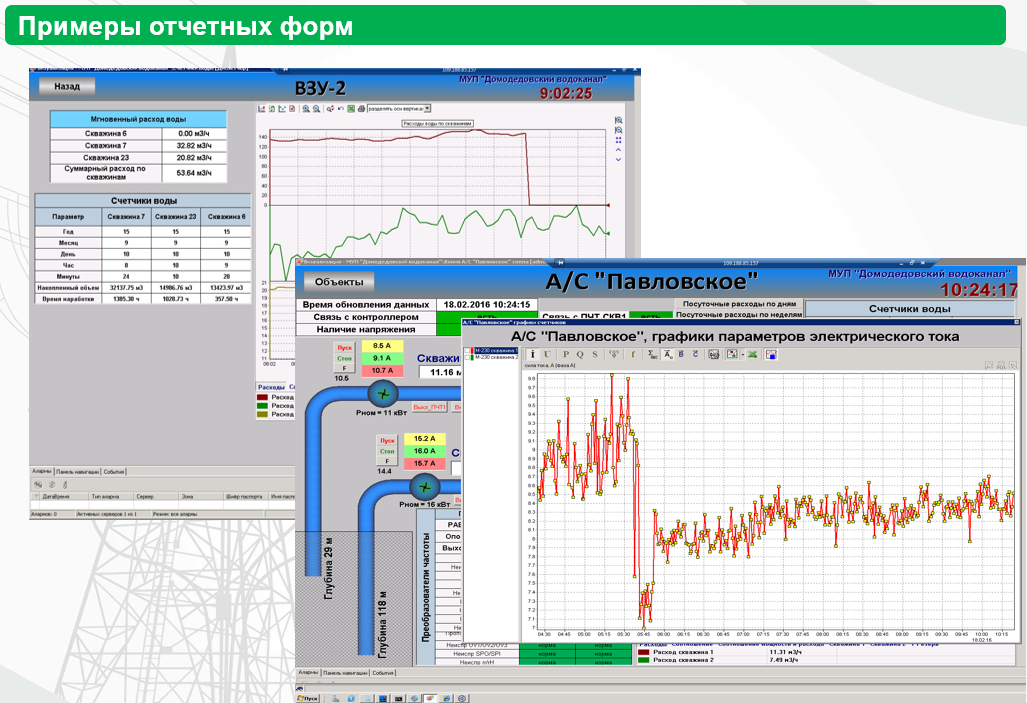
Task: Click red swatch of Расход скважина 1
Action: click(643, 652)
